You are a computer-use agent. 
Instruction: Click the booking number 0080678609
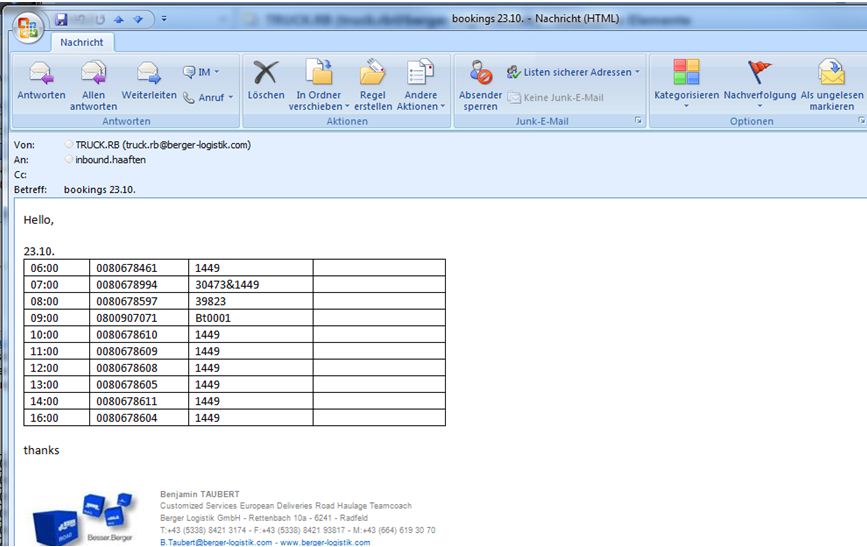(x=127, y=351)
